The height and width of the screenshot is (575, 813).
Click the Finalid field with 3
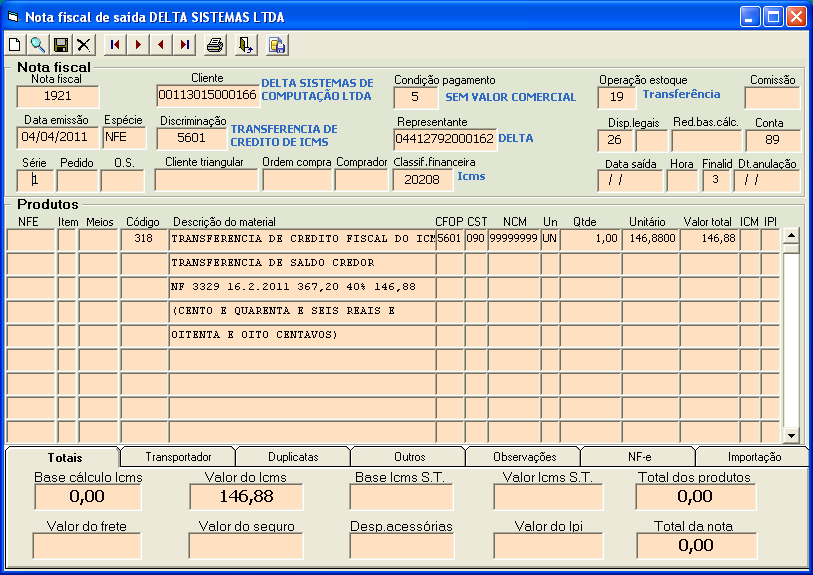tap(716, 181)
